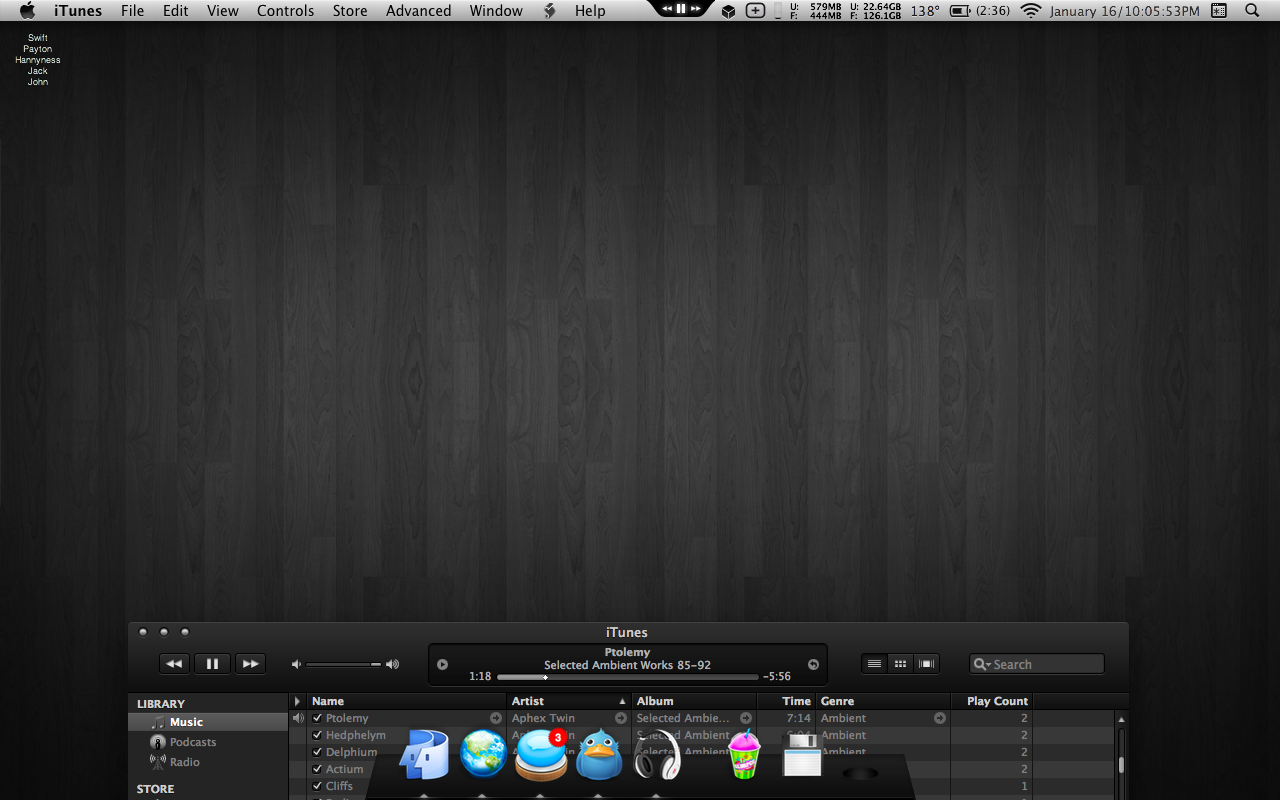Open Finder from the dock
This screenshot has height=800, width=1280.
424,755
